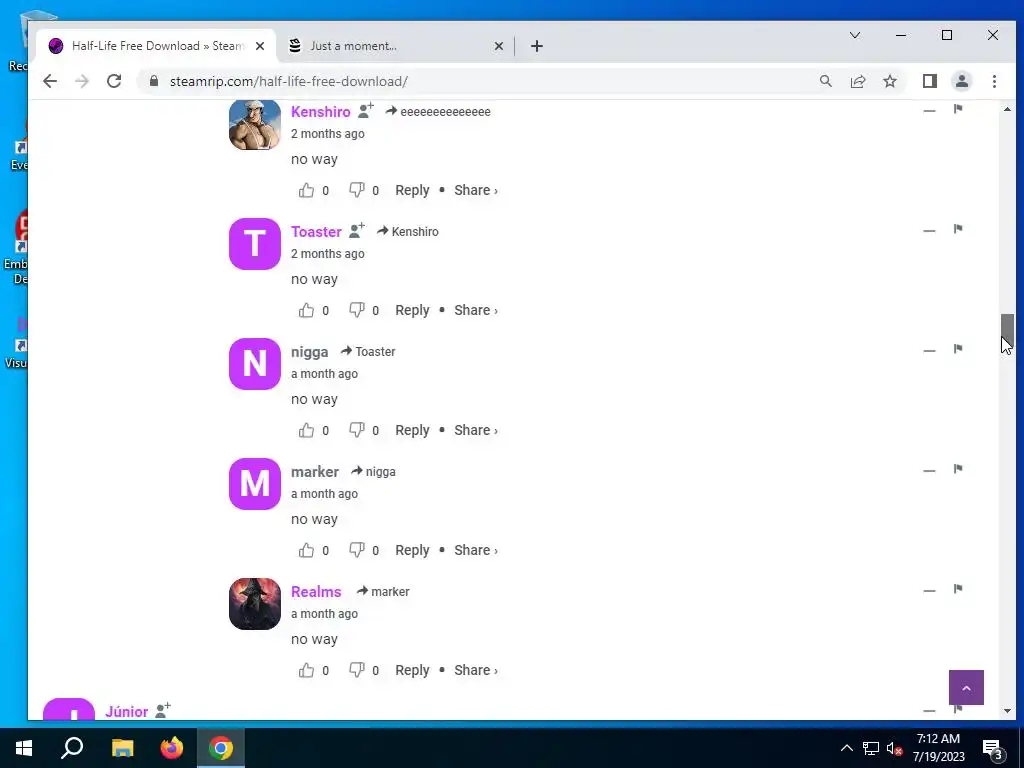Click Realms' wizard avatar picture
Image resolution: width=1024 pixels, height=768 pixels.
pos(255,604)
